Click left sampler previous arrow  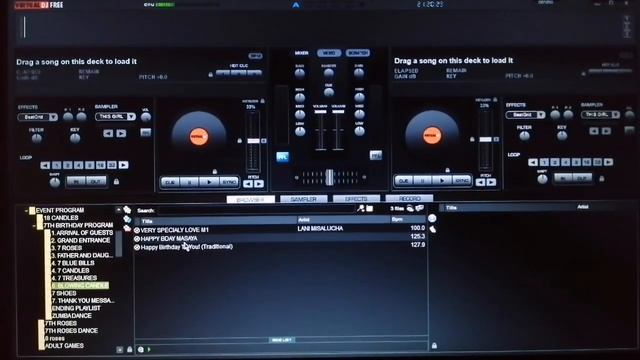click(x=108, y=133)
